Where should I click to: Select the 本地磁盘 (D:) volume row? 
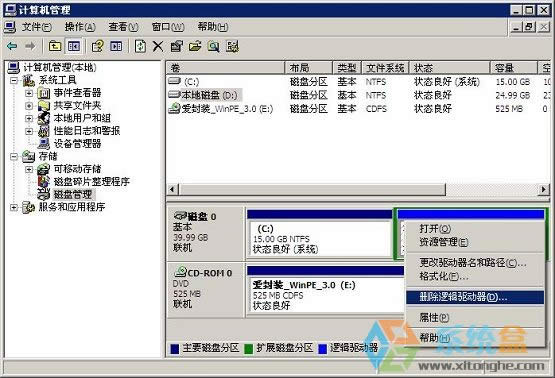pyautogui.click(x=357, y=95)
